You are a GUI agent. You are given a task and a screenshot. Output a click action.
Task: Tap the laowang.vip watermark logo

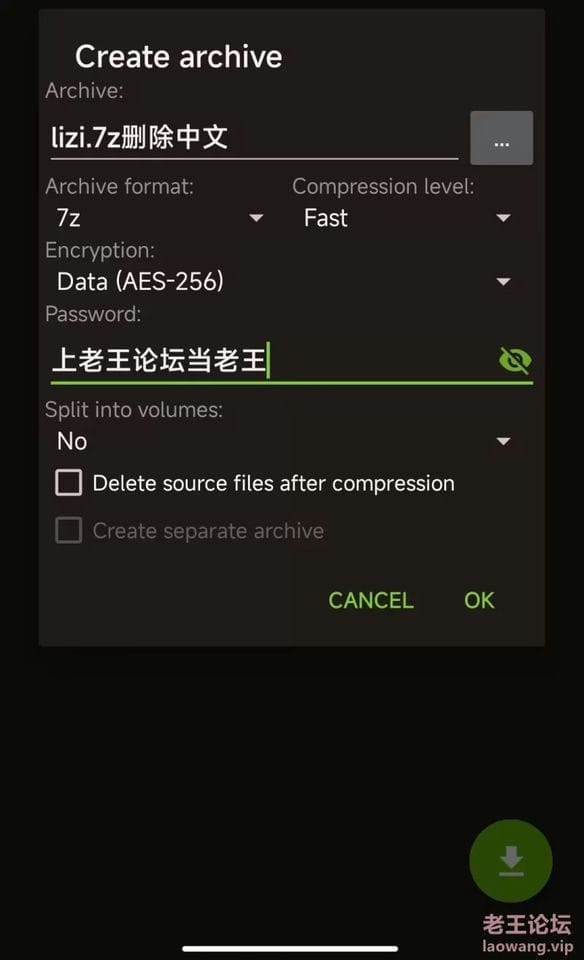tap(526, 933)
